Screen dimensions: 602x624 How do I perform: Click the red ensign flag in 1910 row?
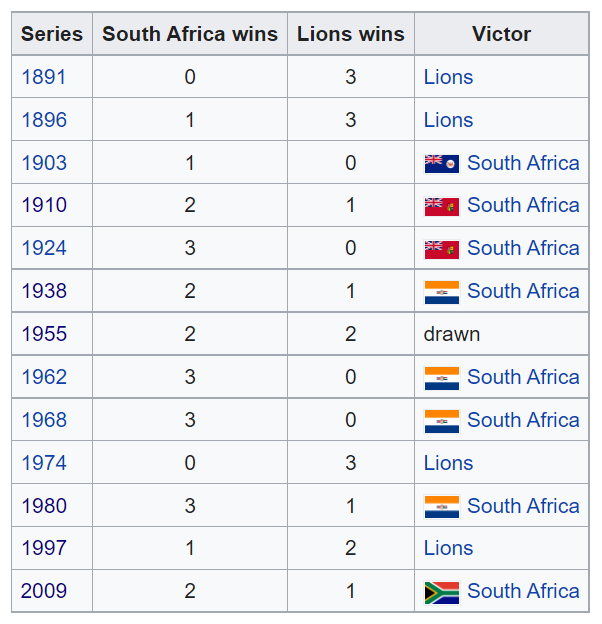click(442, 207)
